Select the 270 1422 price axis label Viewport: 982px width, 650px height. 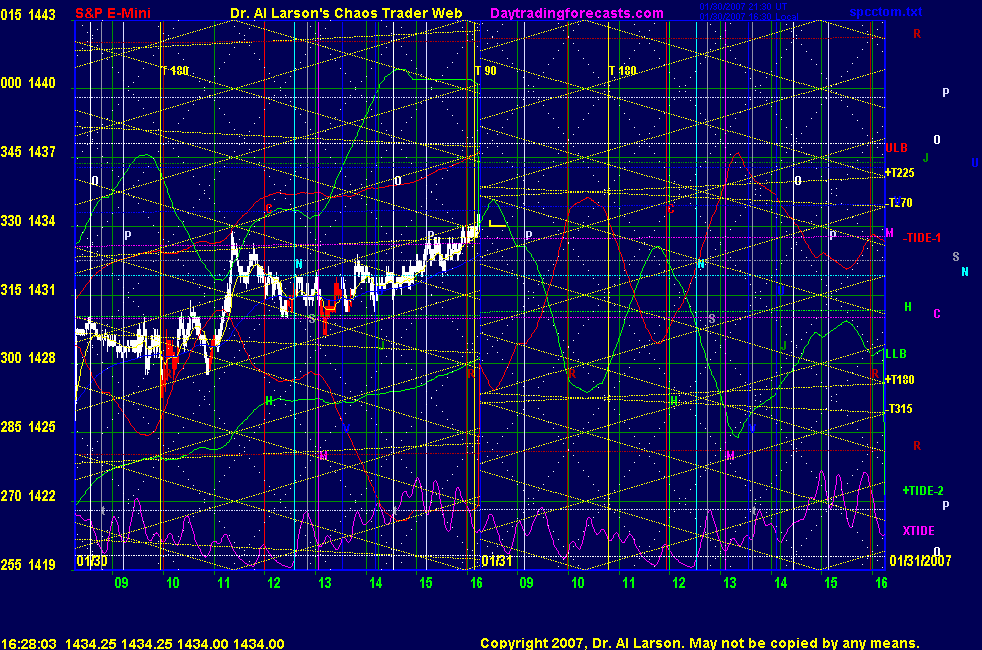(x=28, y=496)
